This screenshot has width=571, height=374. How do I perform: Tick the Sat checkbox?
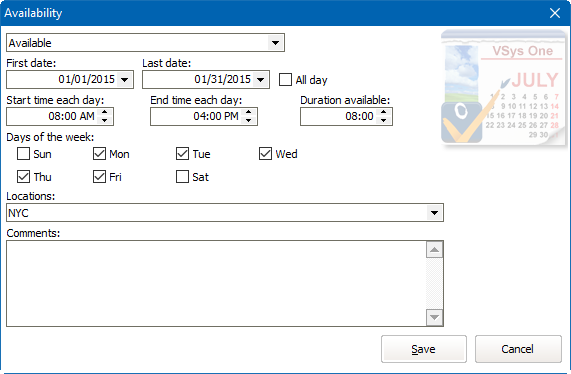click(x=182, y=177)
